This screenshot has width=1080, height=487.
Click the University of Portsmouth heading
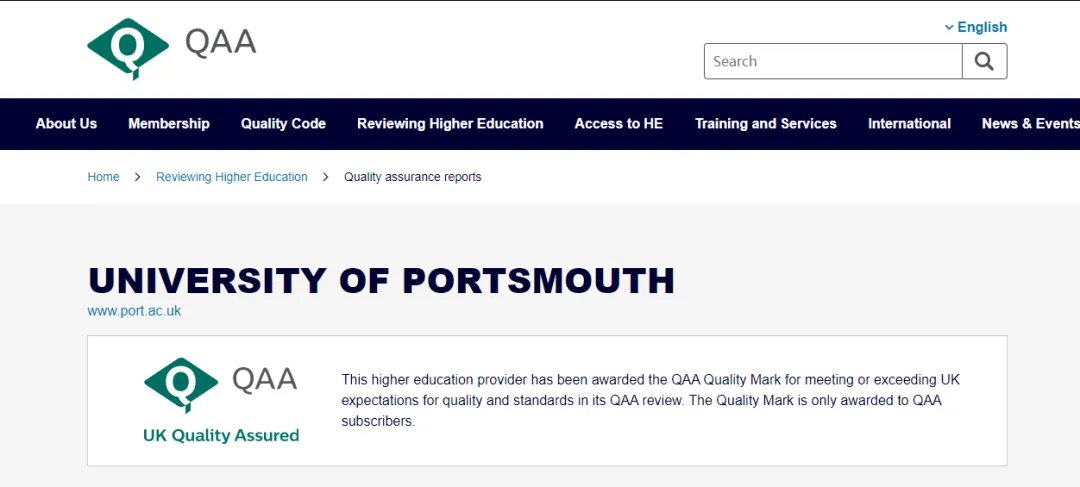[382, 281]
